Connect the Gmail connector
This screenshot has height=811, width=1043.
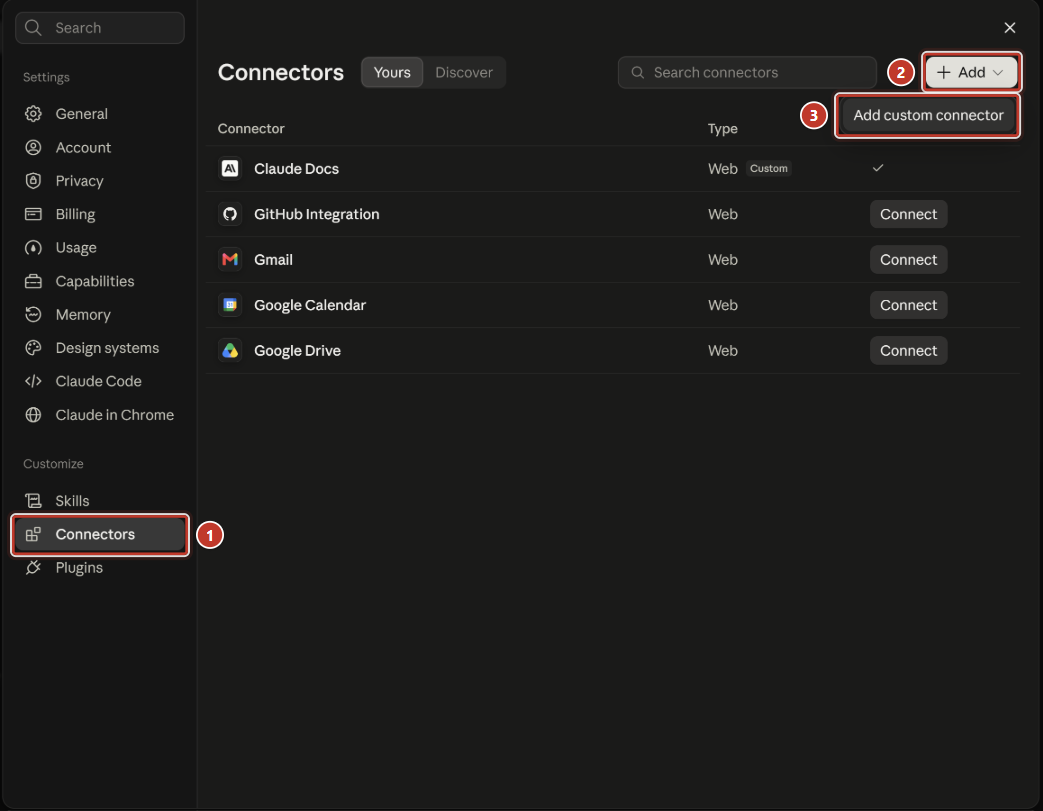[908, 259]
